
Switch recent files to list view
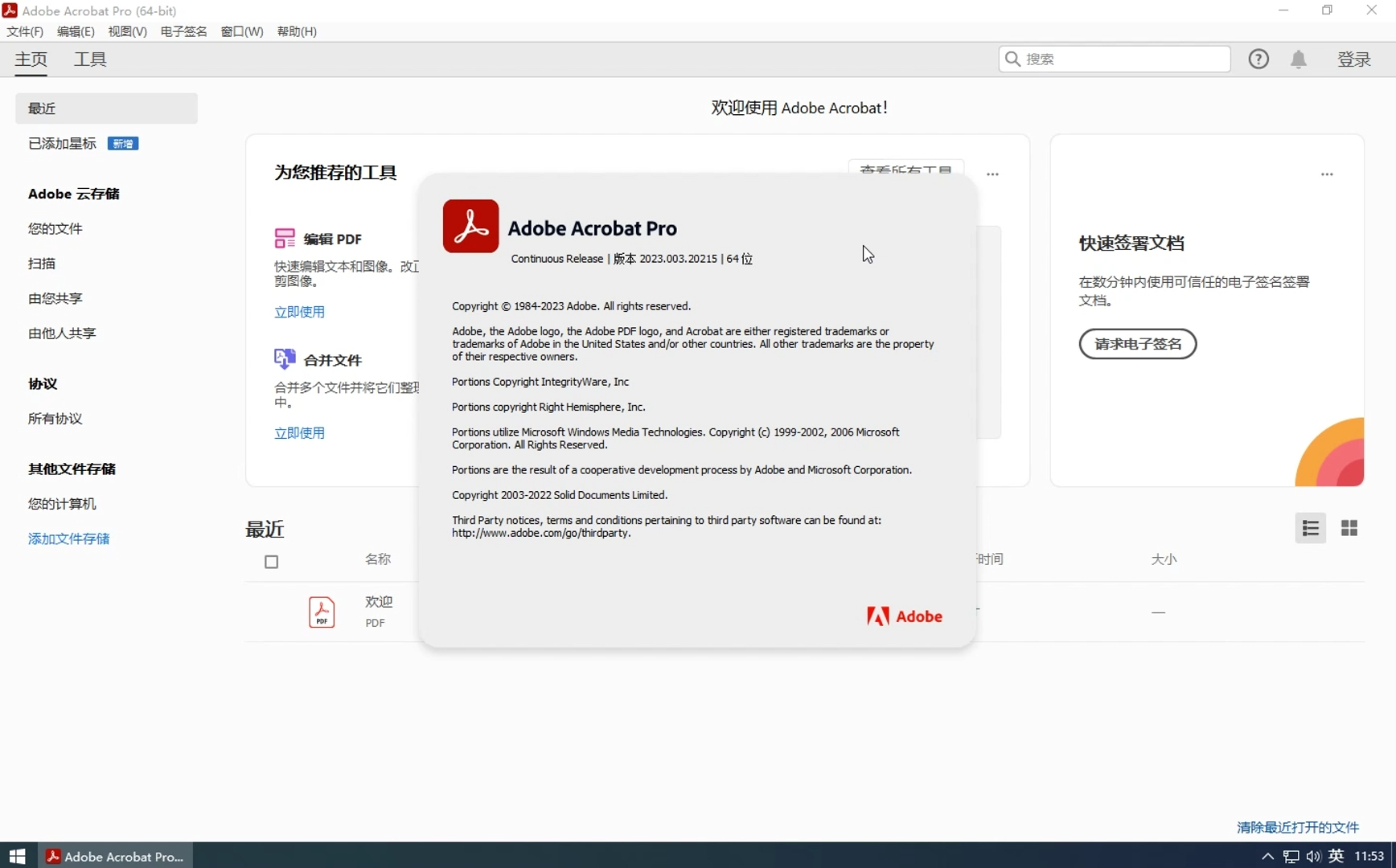tap(1311, 528)
